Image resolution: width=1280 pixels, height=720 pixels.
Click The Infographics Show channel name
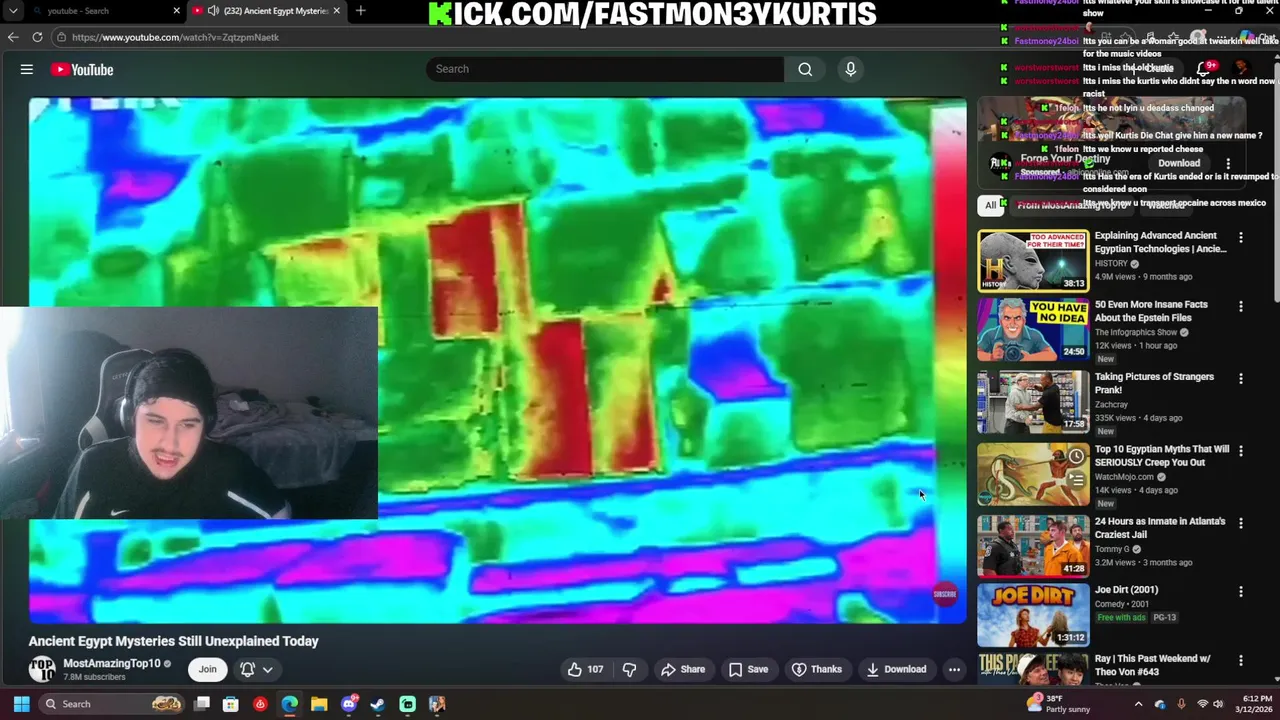[x=1136, y=332]
